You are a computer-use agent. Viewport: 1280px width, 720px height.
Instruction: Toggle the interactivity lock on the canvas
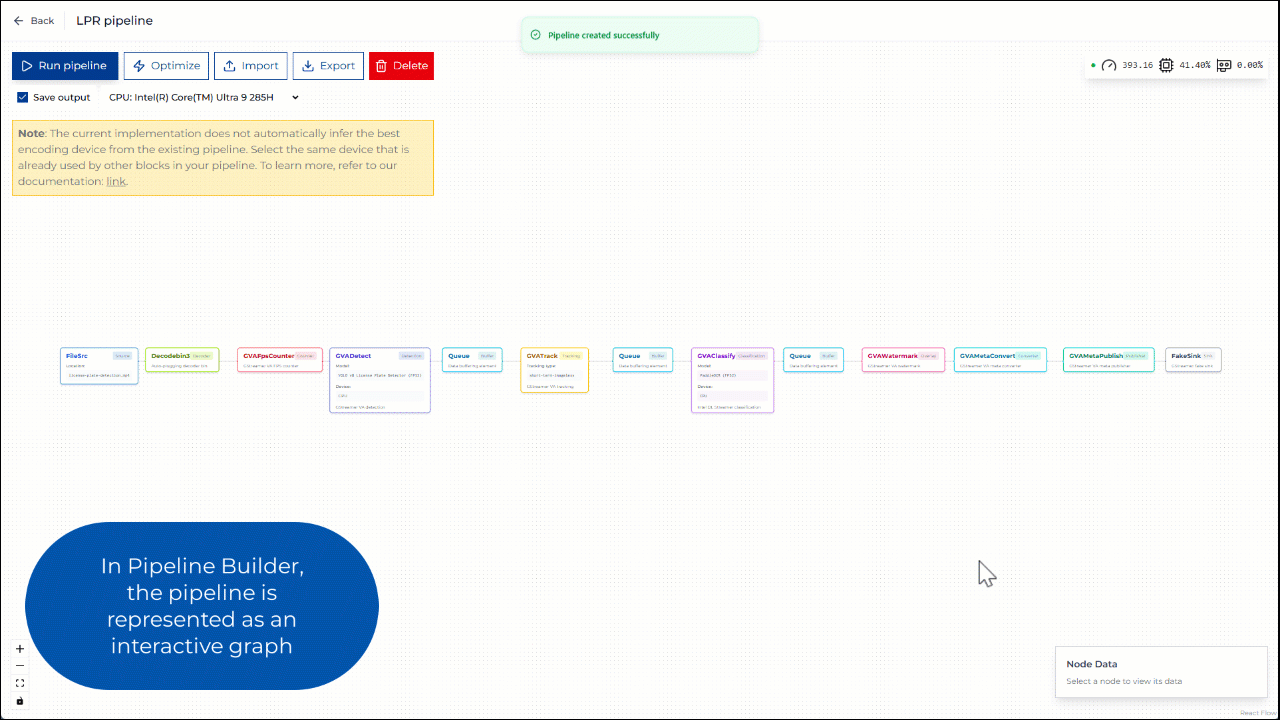coord(19,701)
